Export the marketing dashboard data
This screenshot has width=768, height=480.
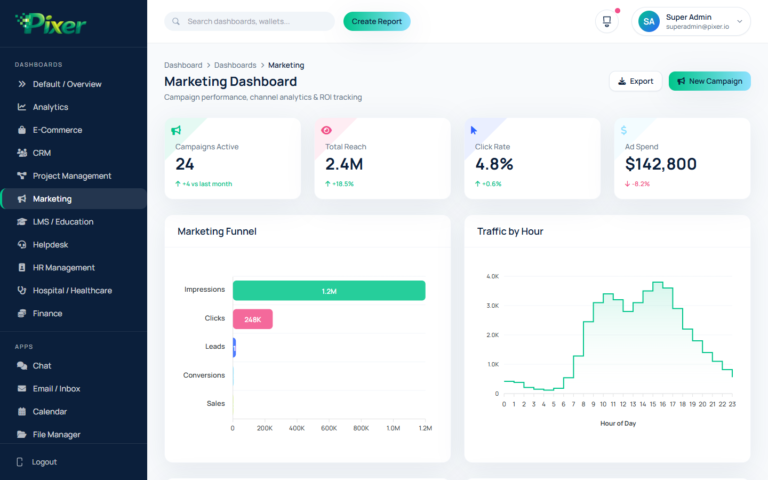[x=635, y=81]
